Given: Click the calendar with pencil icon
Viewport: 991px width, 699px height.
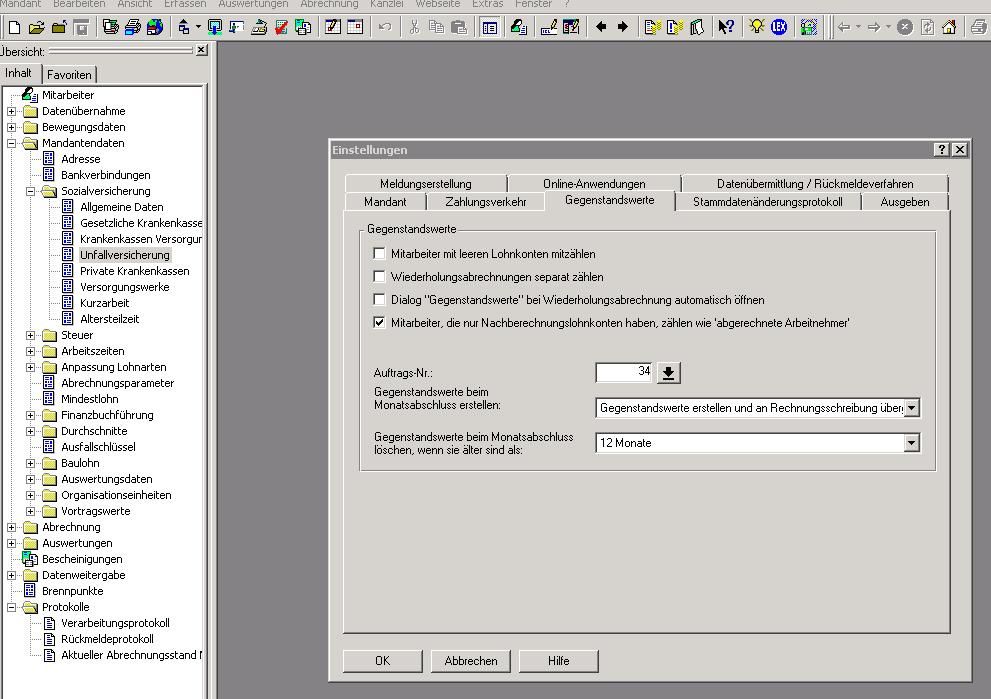Looking at the screenshot, I should [333, 27].
